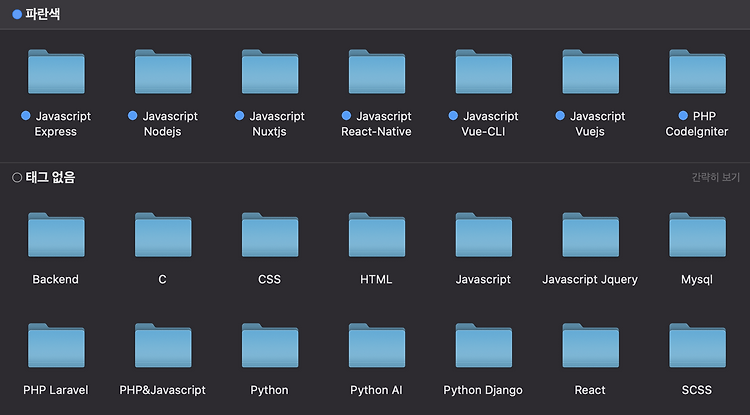Click the "SCSS" name label
Image resolution: width=750 pixels, height=415 pixels.
697,390
